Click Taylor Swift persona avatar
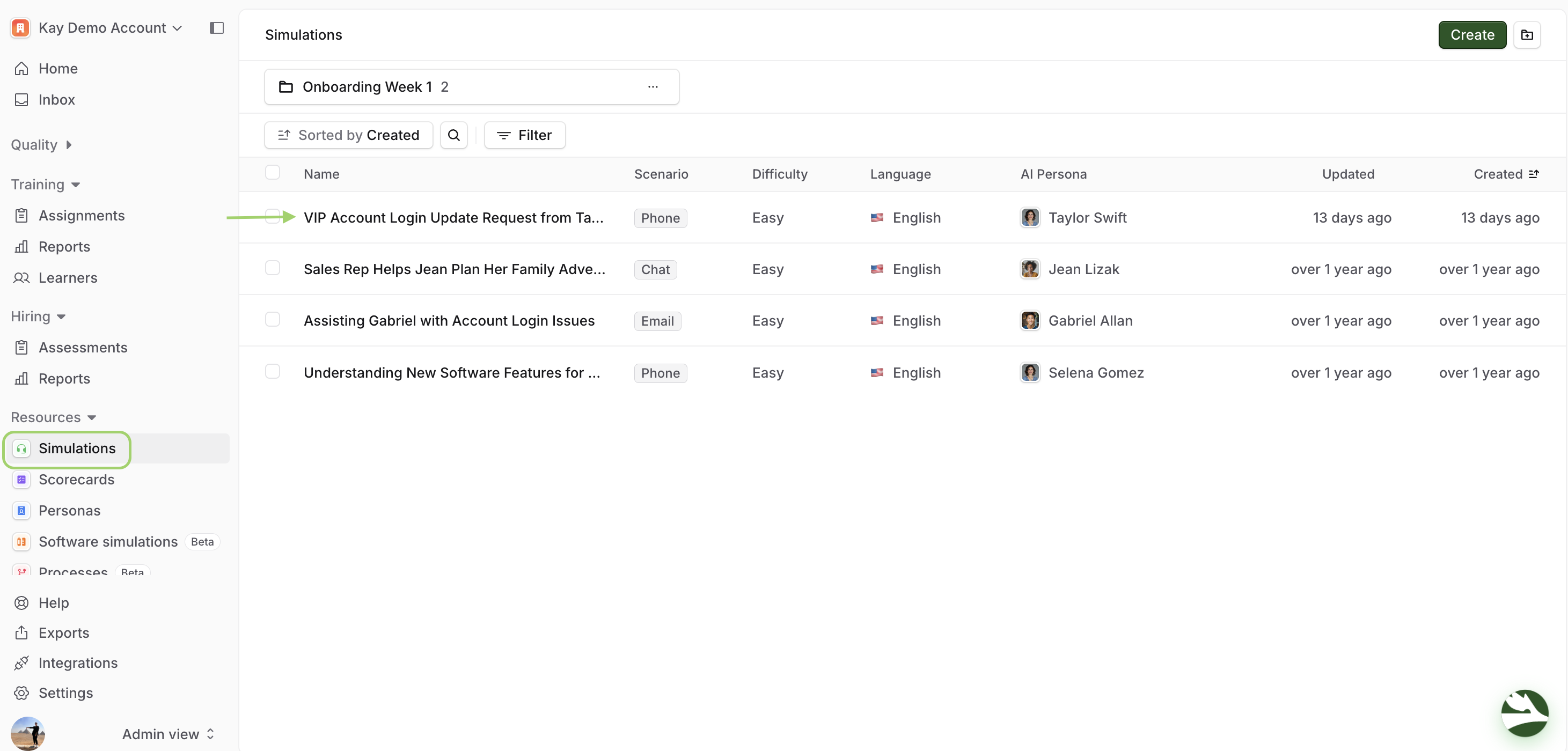The height and width of the screenshot is (751, 1568). [1030, 217]
